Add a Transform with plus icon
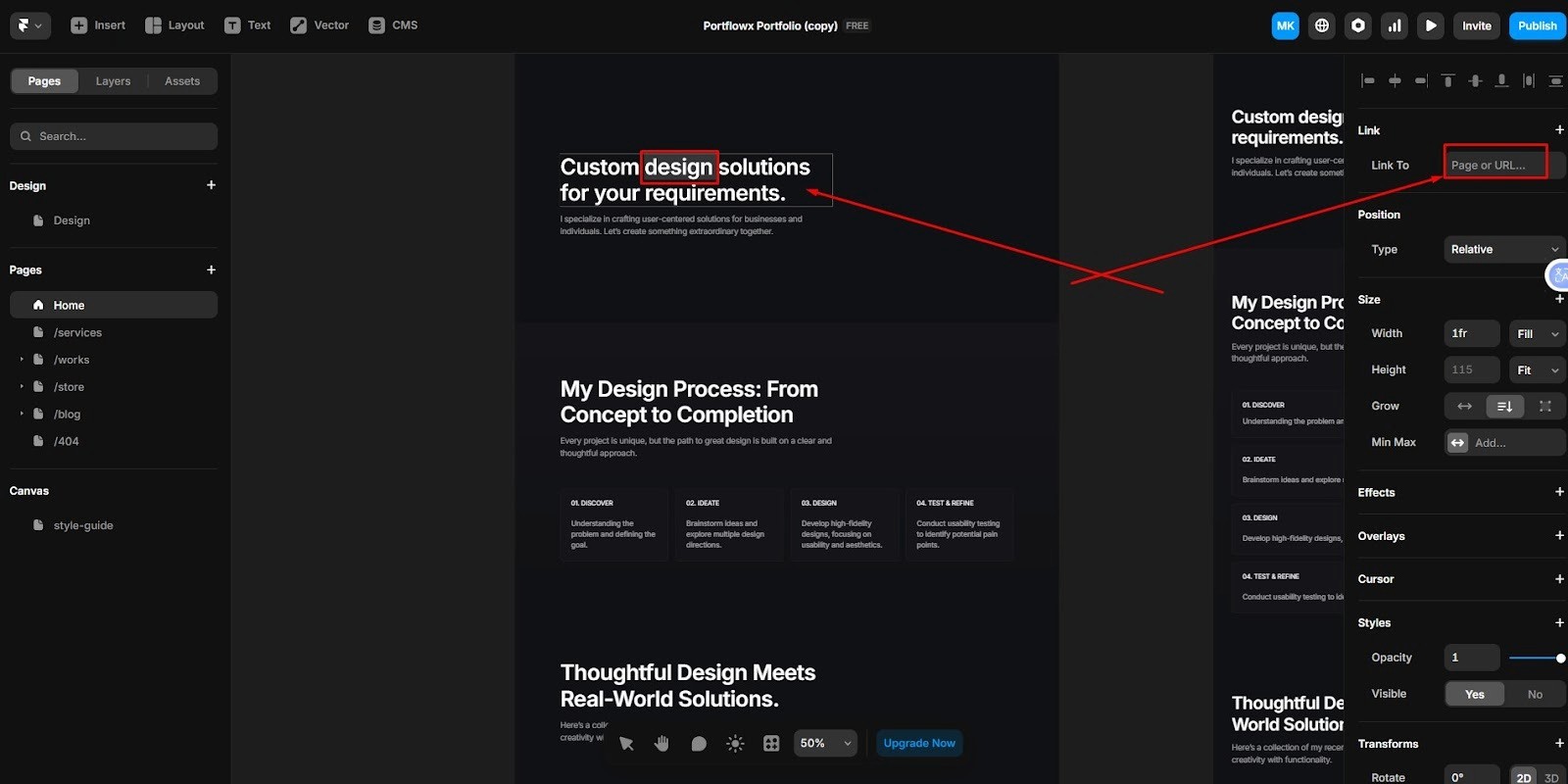 pos(1559,744)
